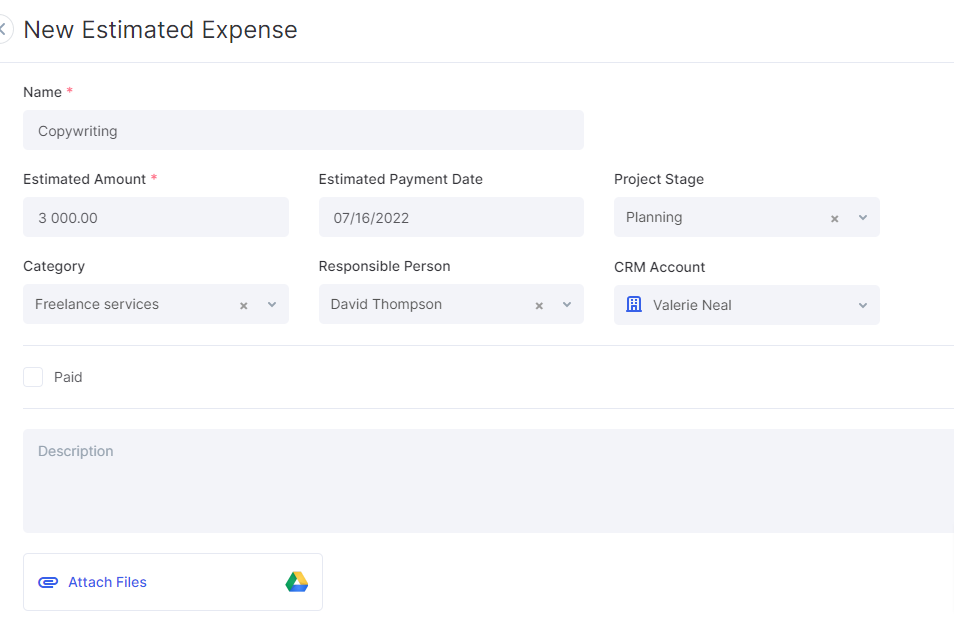This screenshot has width=954, height=631.
Task: Click the Attach Files link
Action: (x=107, y=582)
